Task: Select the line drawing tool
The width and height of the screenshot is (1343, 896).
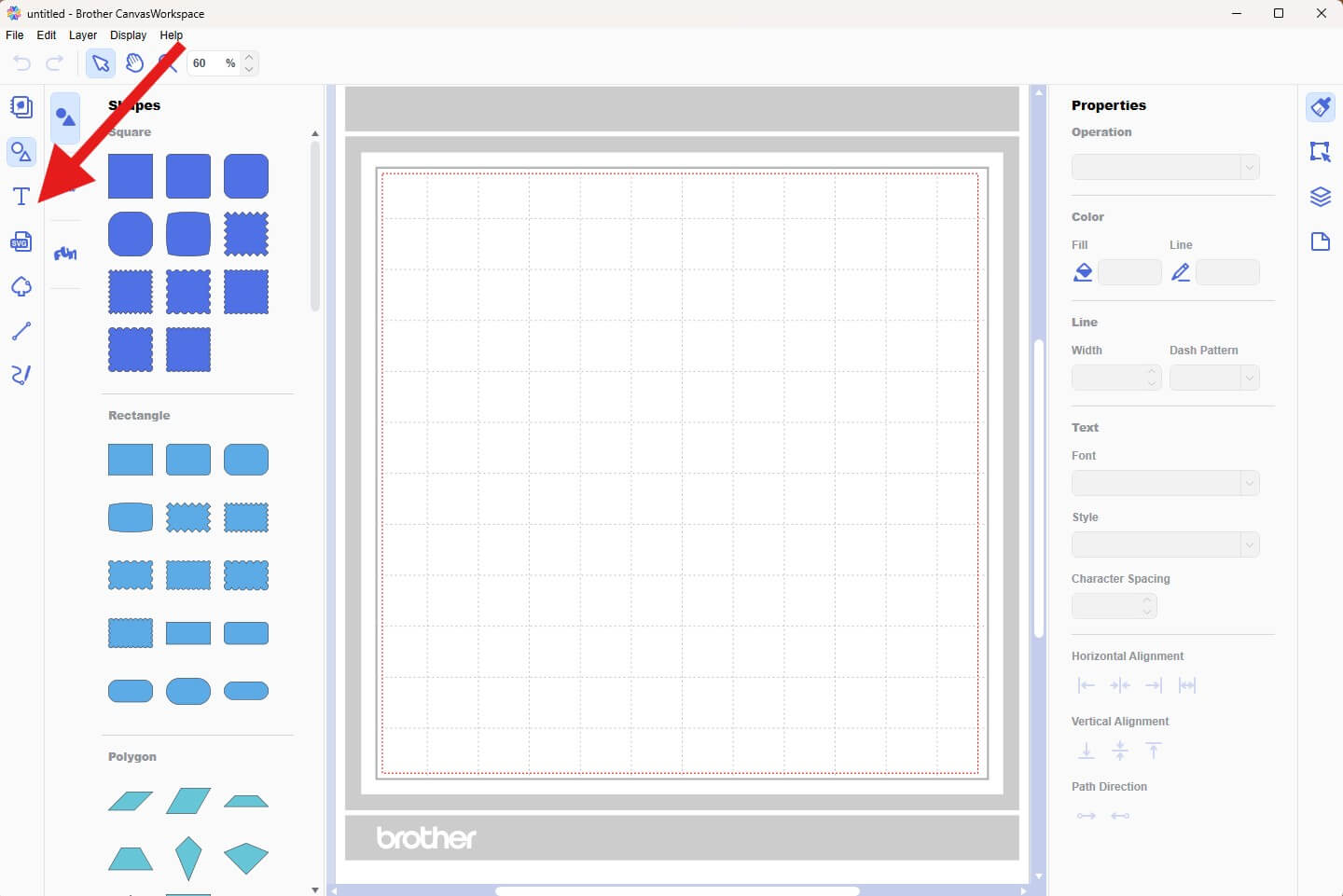Action: click(20, 331)
